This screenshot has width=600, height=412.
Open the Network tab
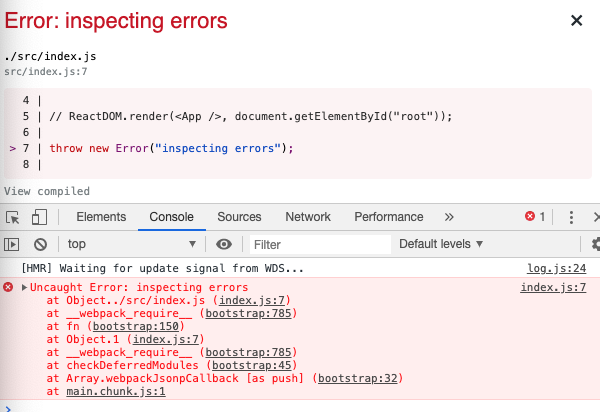point(308,217)
